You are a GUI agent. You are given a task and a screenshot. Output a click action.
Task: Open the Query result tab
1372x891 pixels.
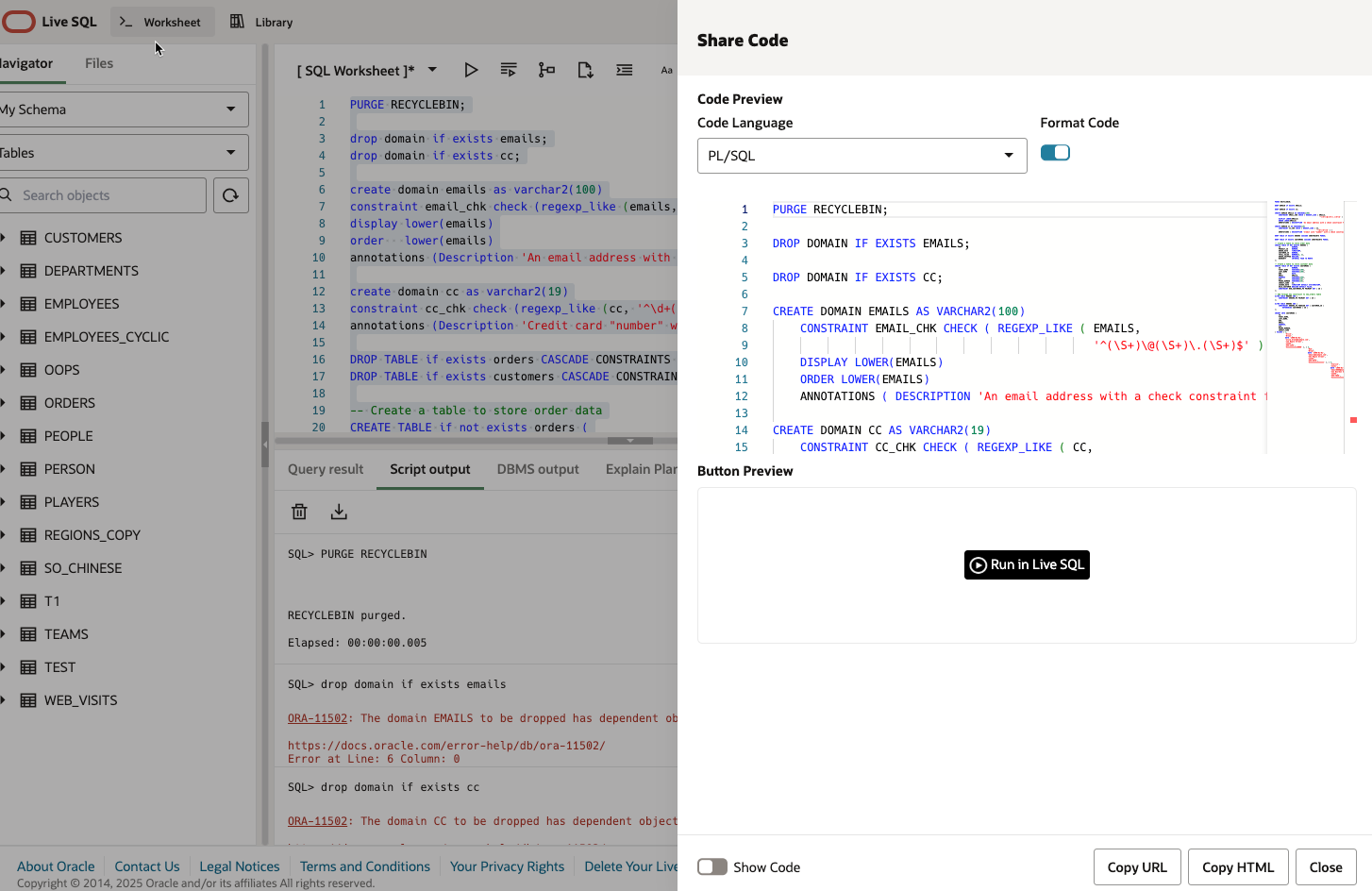pyautogui.click(x=326, y=469)
